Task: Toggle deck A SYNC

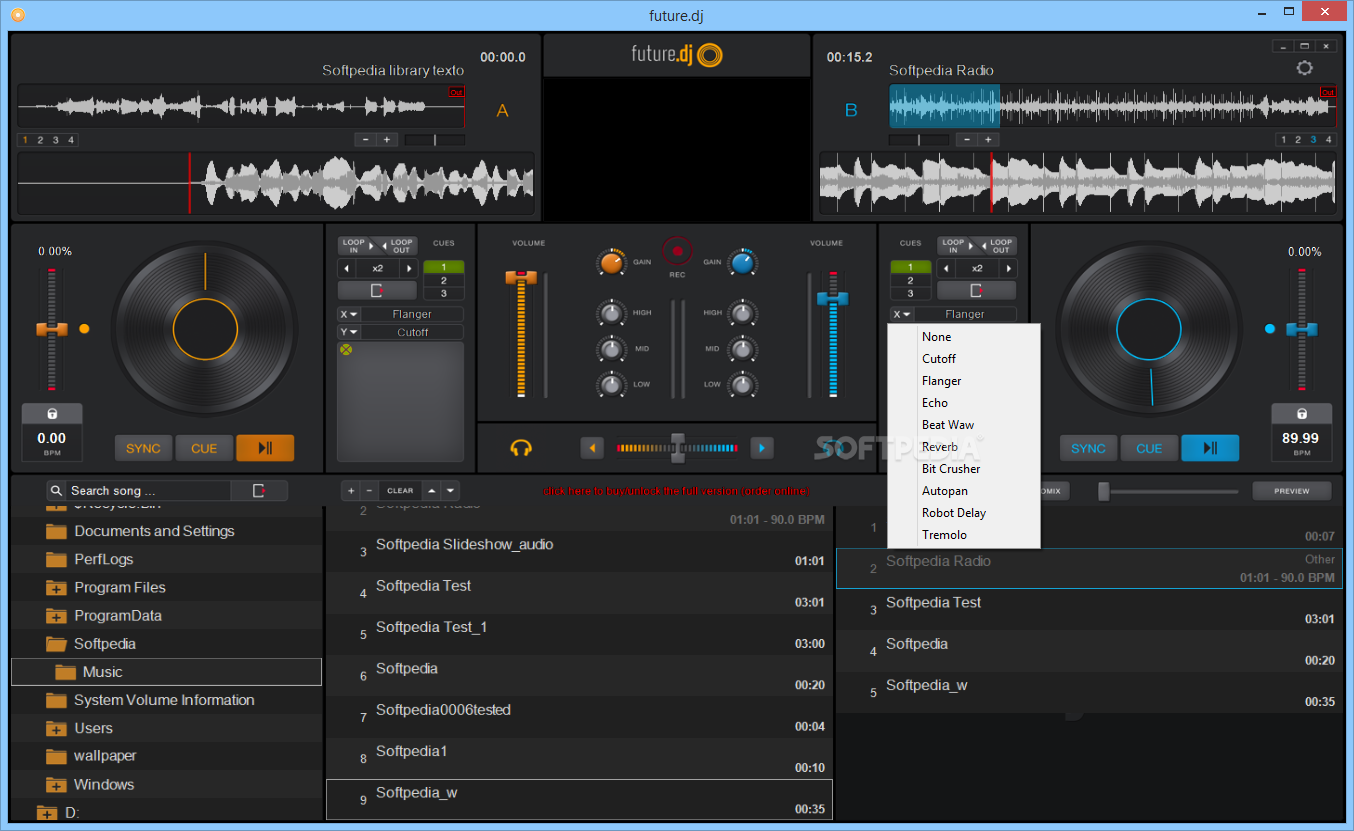Action: [x=143, y=448]
